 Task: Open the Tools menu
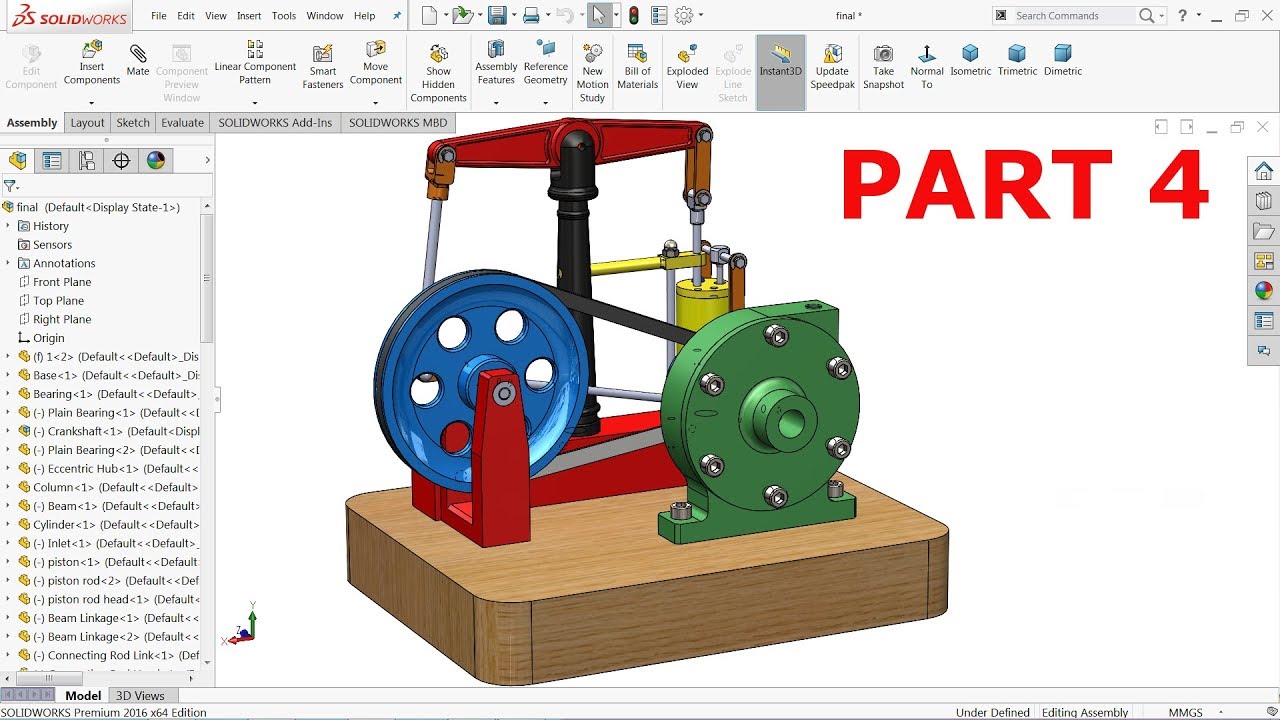(284, 16)
